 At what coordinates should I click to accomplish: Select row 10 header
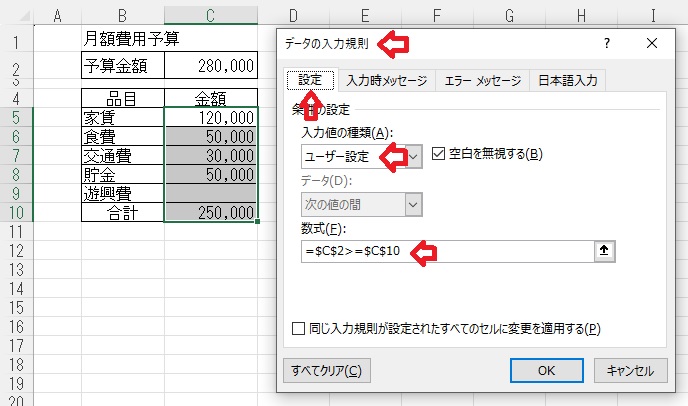click(17, 213)
